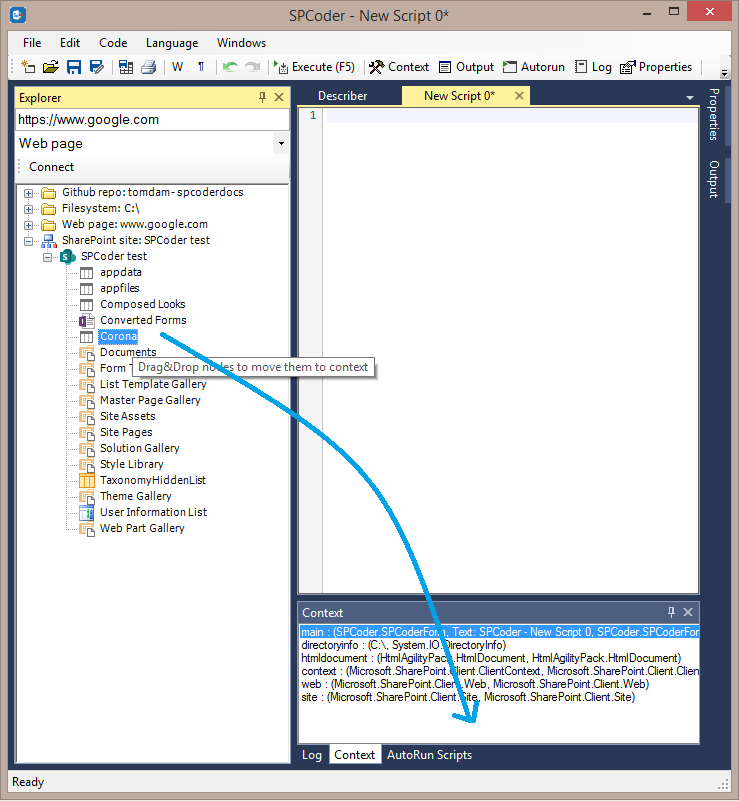
Task: Open the toolbar overflow arrow
Action: pyautogui.click(x=724, y=73)
